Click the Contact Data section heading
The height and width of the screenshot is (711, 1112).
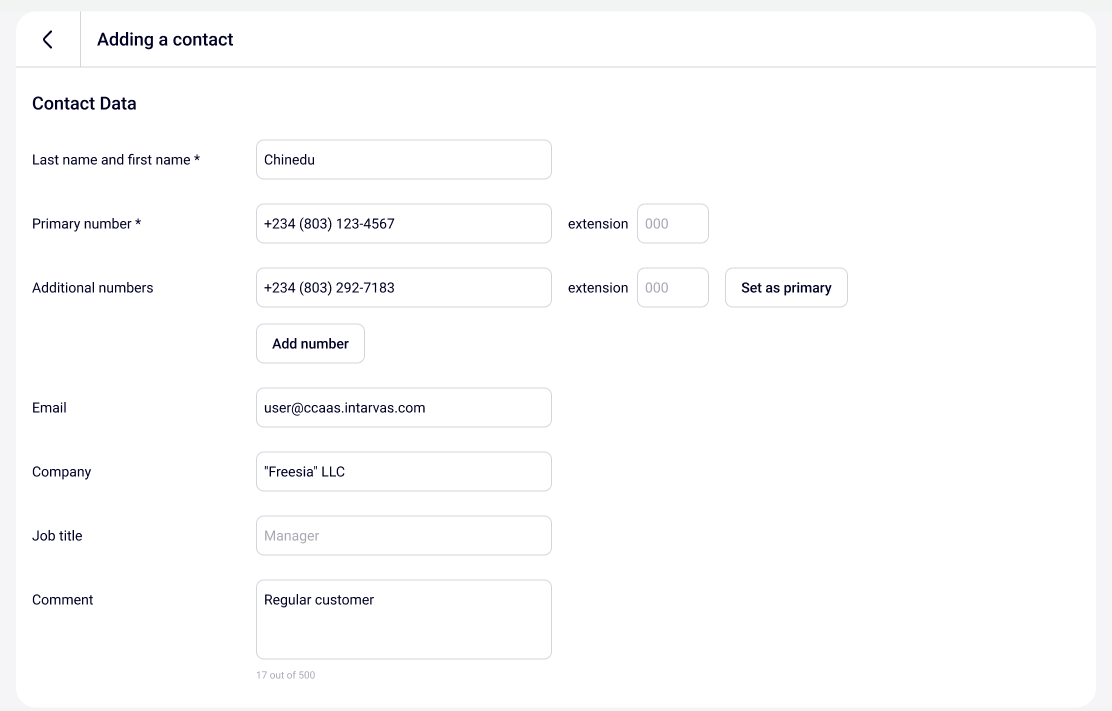84,104
